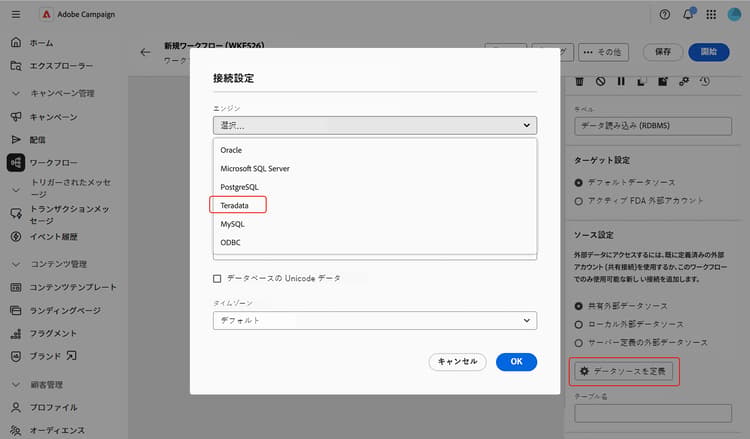Click the pause icon in the toolbar

coord(621,81)
